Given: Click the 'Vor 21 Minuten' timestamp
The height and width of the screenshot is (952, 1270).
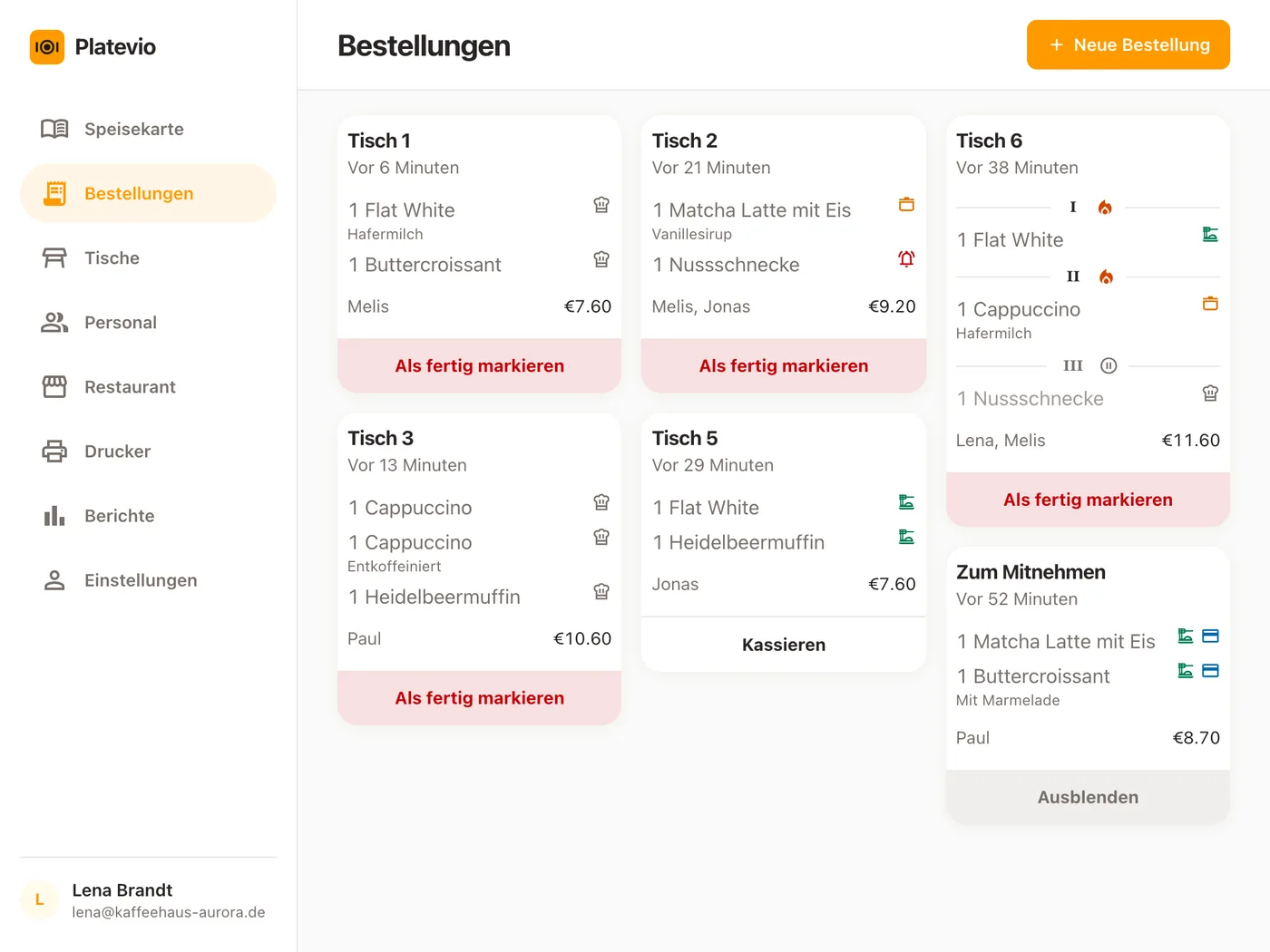Looking at the screenshot, I should (x=711, y=168).
